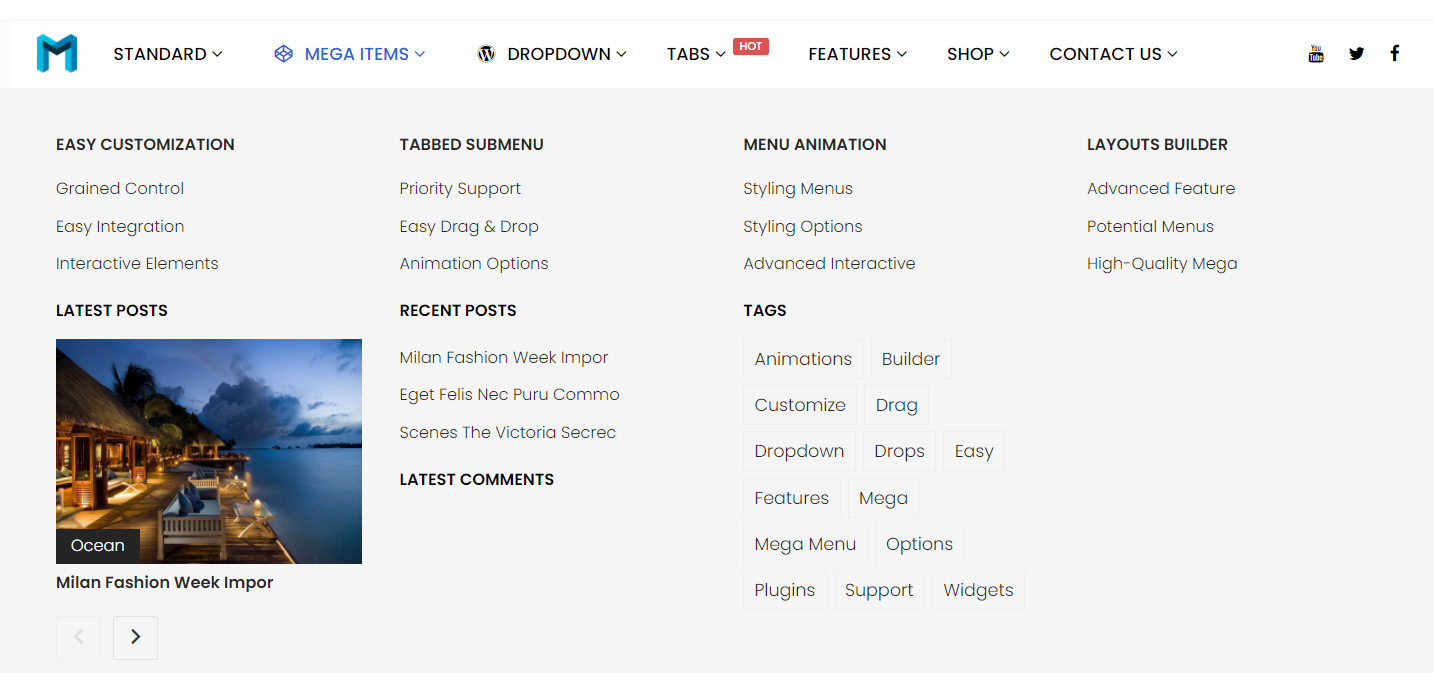Select the Mega Menu tag
The width and height of the screenshot is (1434, 673).
click(805, 543)
